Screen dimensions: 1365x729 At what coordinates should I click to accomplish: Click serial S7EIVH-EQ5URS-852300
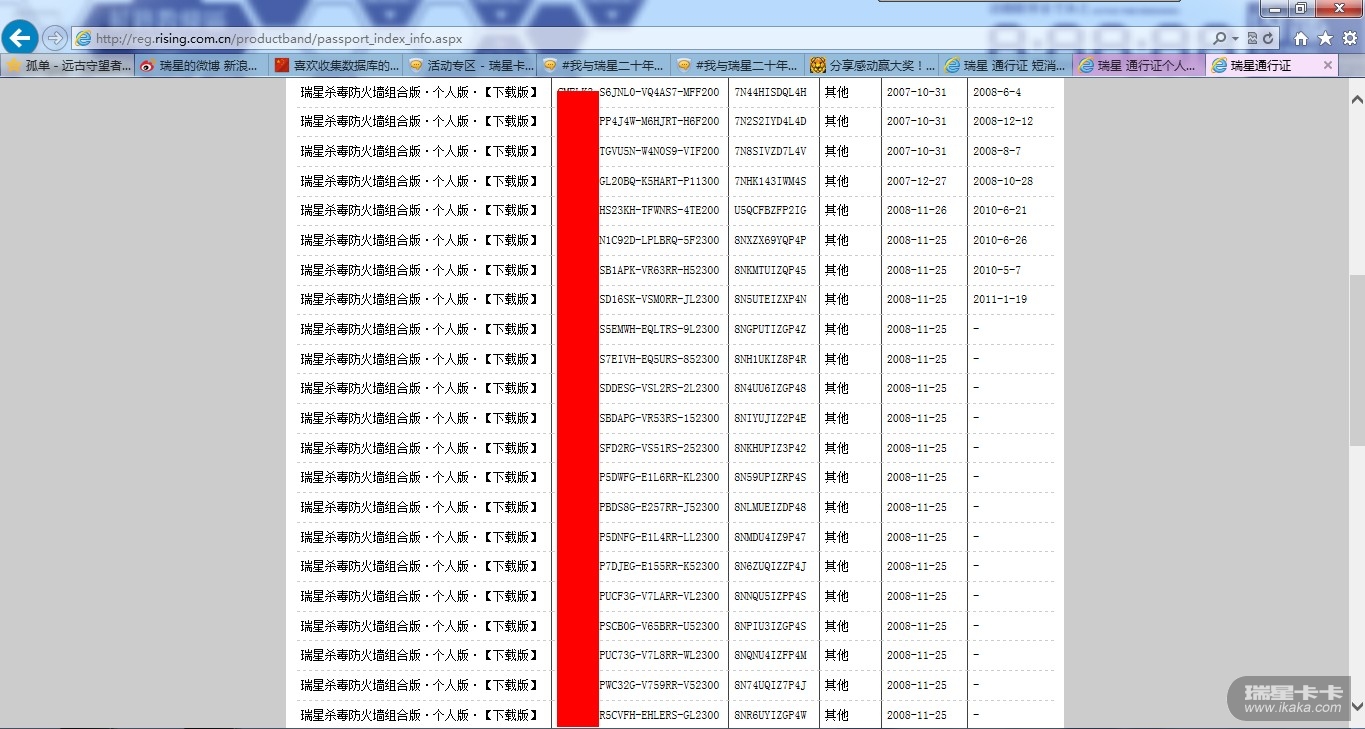pyautogui.click(x=659, y=359)
